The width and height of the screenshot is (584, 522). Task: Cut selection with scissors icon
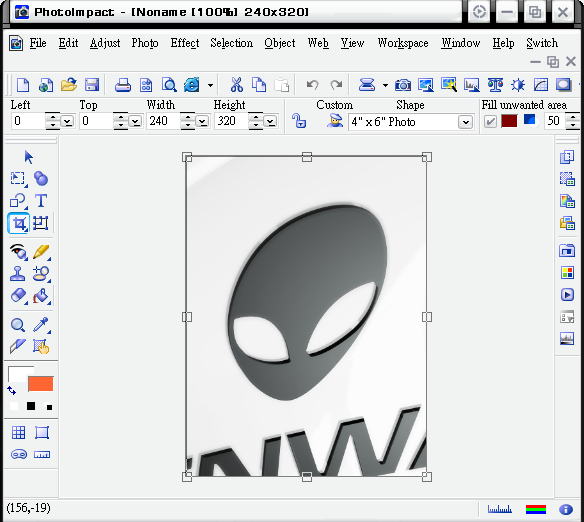[237, 85]
